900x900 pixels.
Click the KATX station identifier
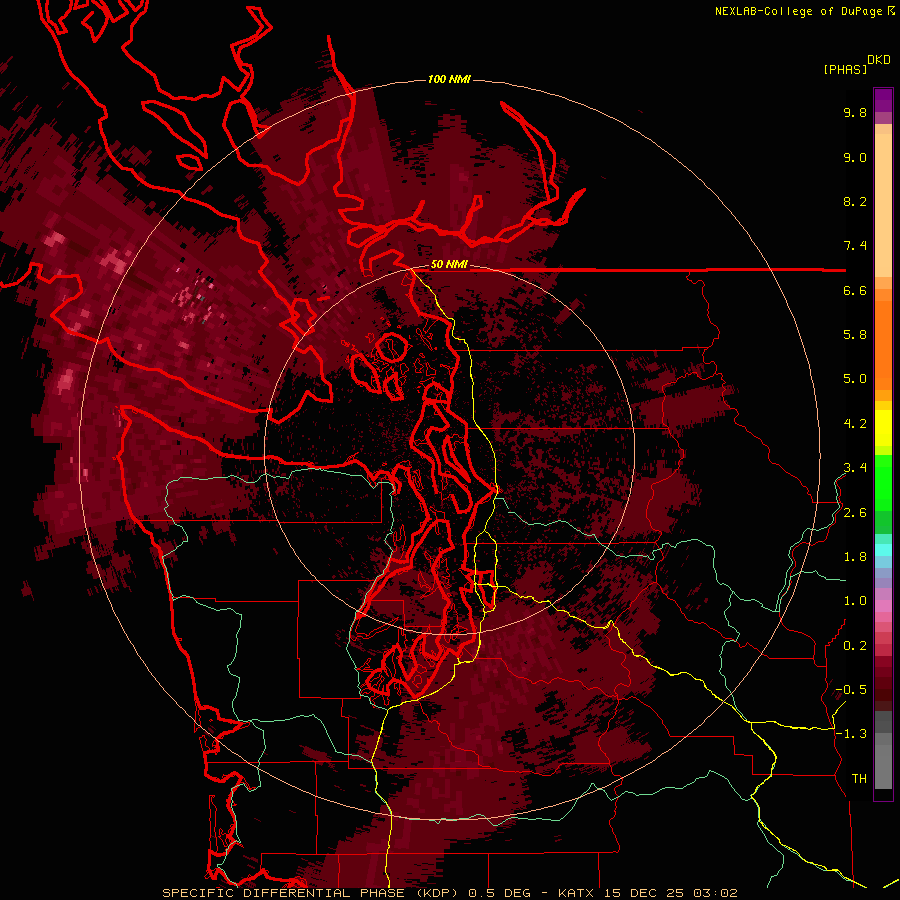(577, 893)
